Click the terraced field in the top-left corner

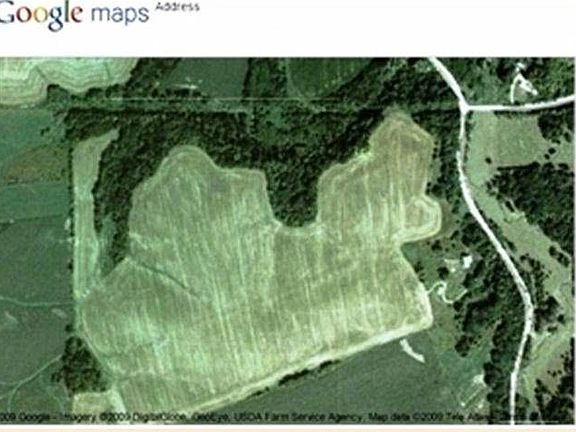(62, 79)
